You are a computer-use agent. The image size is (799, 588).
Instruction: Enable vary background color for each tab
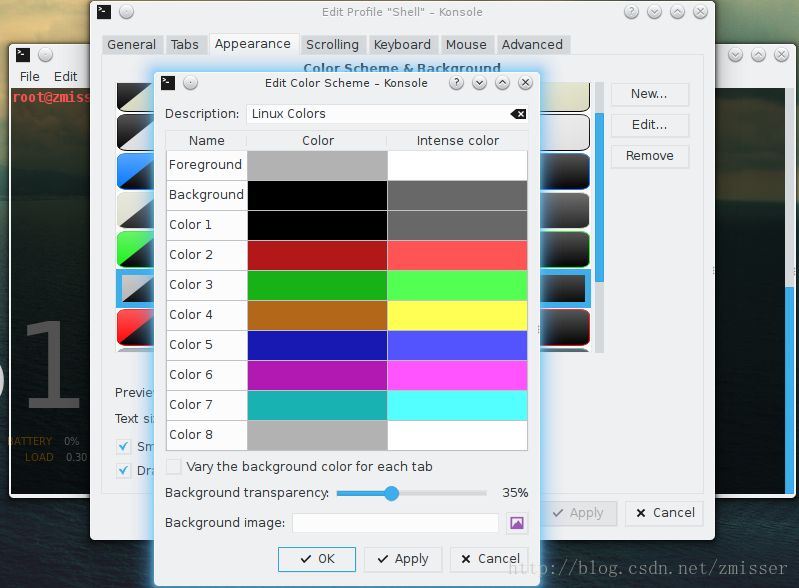pyautogui.click(x=174, y=466)
